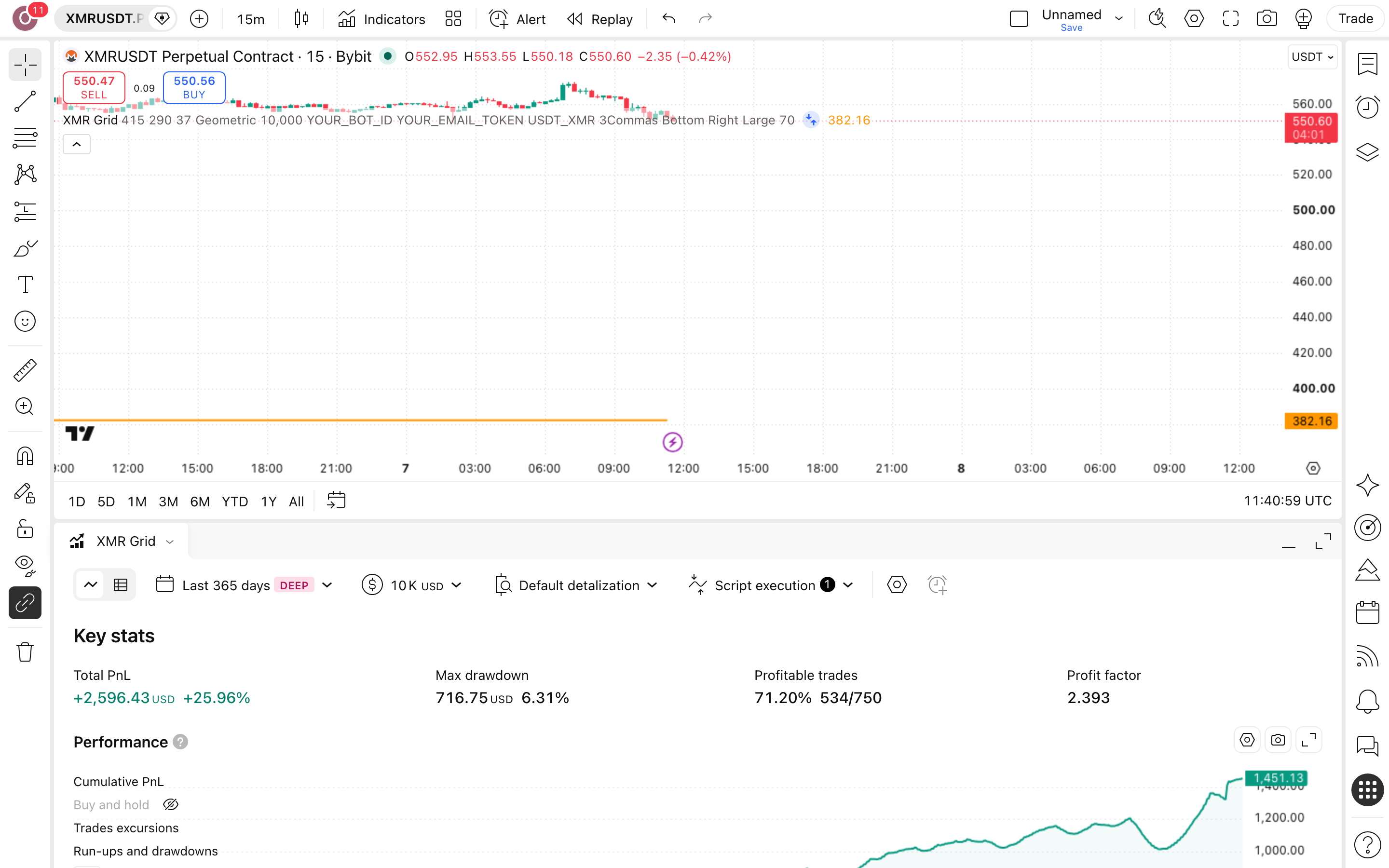Select the patterns drawing tool
Image resolution: width=1389 pixels, height=868 pixels.
click(25, 175)
